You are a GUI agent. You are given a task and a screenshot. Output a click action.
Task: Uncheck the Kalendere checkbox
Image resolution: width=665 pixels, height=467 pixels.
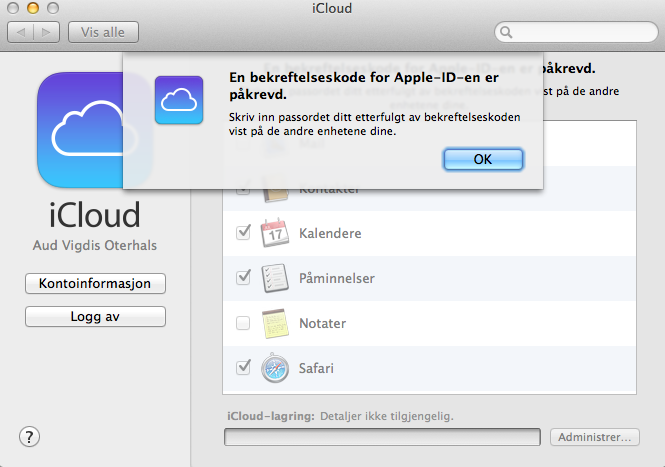(243, 232)
